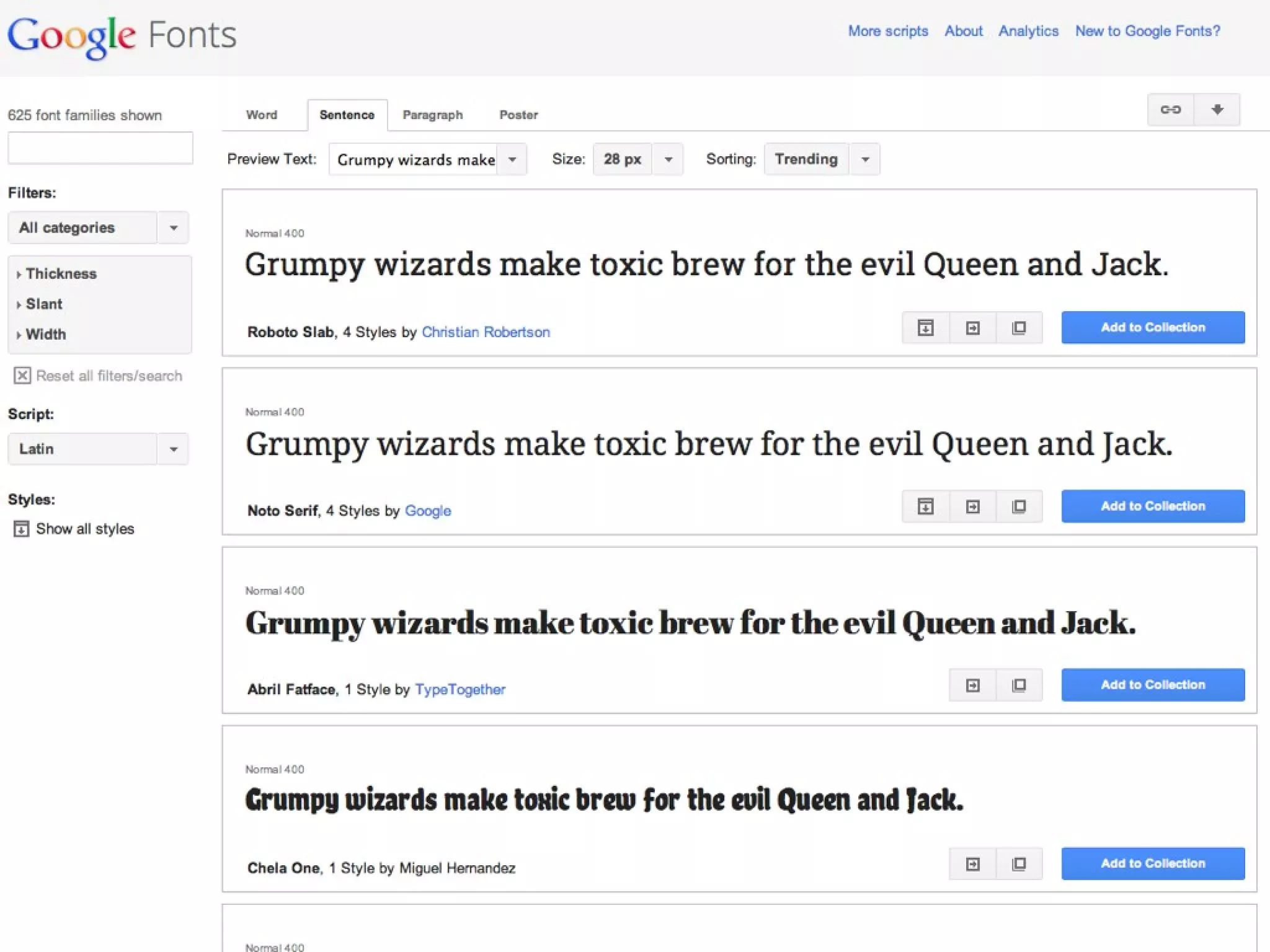Toggle the Show all styles box in sidebar
The image size is (1270, 952).
[21, 529]
